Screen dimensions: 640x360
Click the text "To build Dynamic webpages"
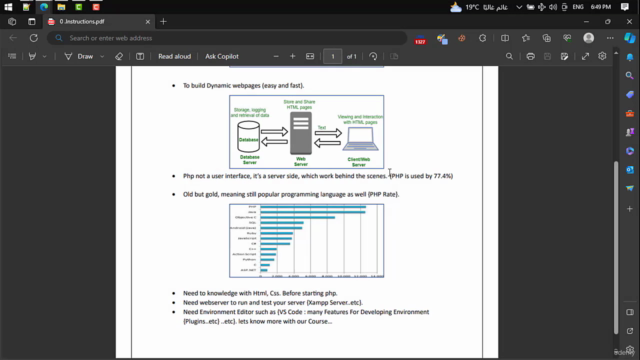222,85
